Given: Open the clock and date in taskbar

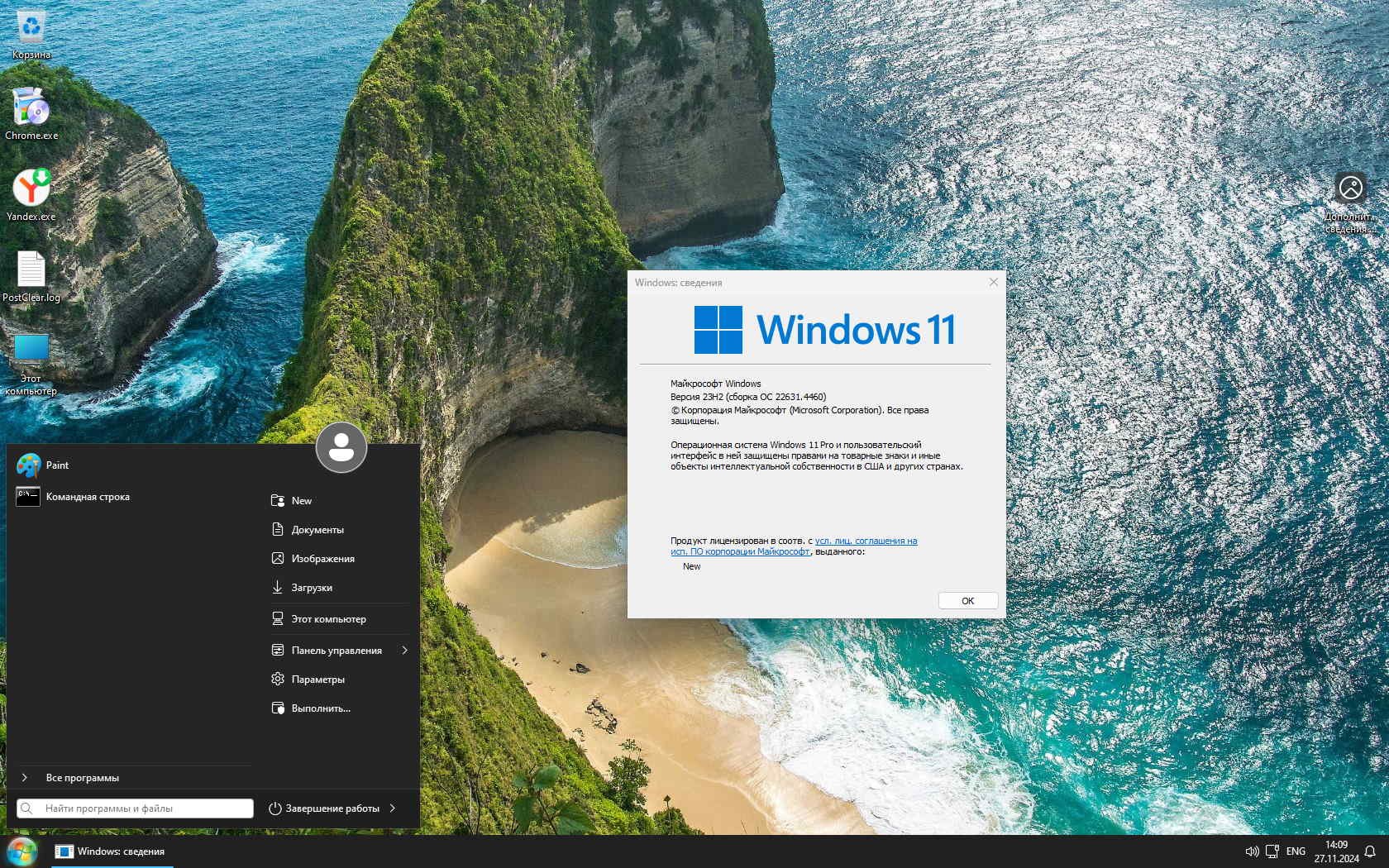Looking at the screenshot, I should pyautogui.click(x=1336, y=851).
